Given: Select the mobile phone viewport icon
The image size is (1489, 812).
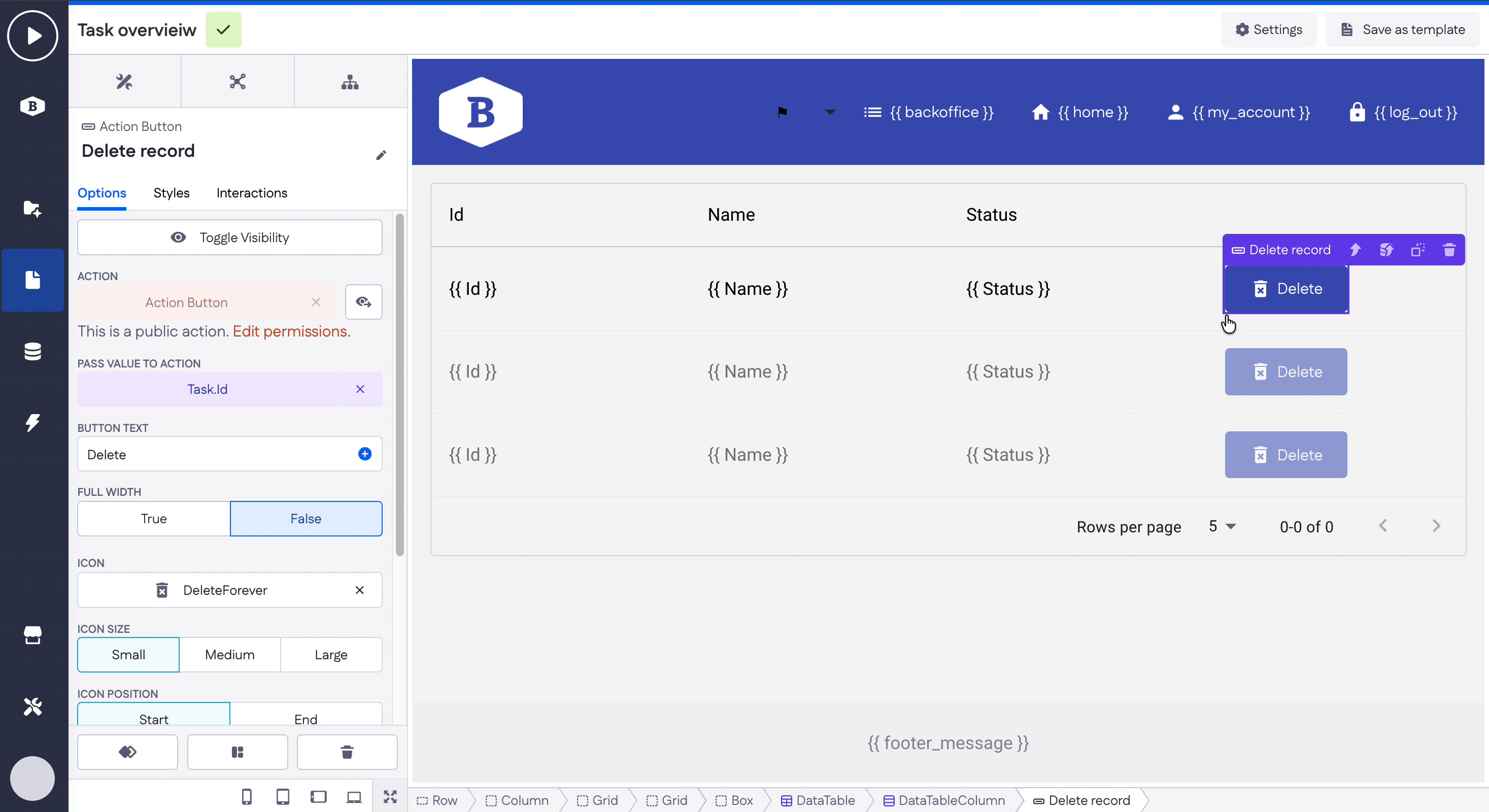Looking at the screenshot, I should tap(247, 797).
